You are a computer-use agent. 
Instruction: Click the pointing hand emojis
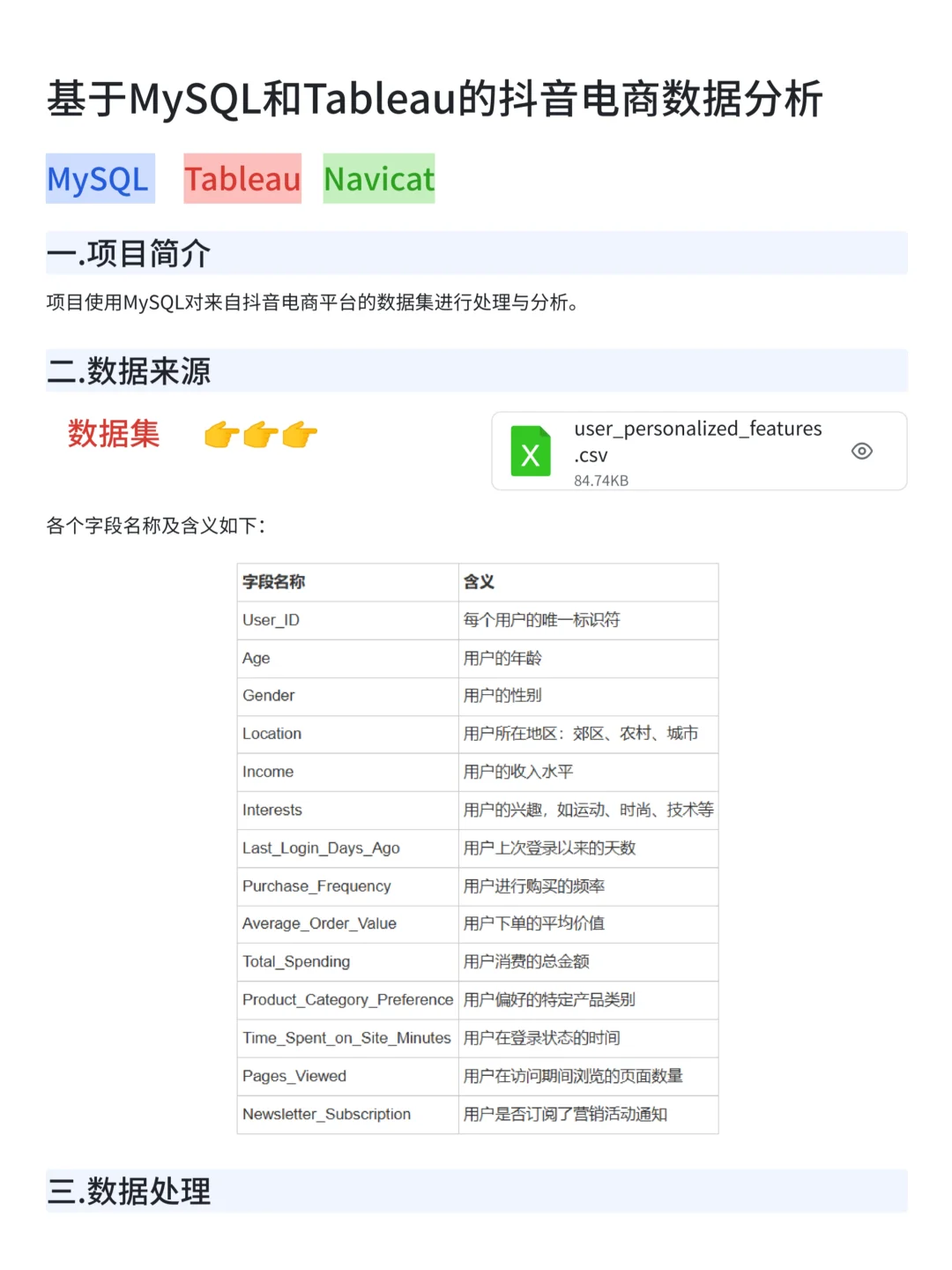pos(260,435)
